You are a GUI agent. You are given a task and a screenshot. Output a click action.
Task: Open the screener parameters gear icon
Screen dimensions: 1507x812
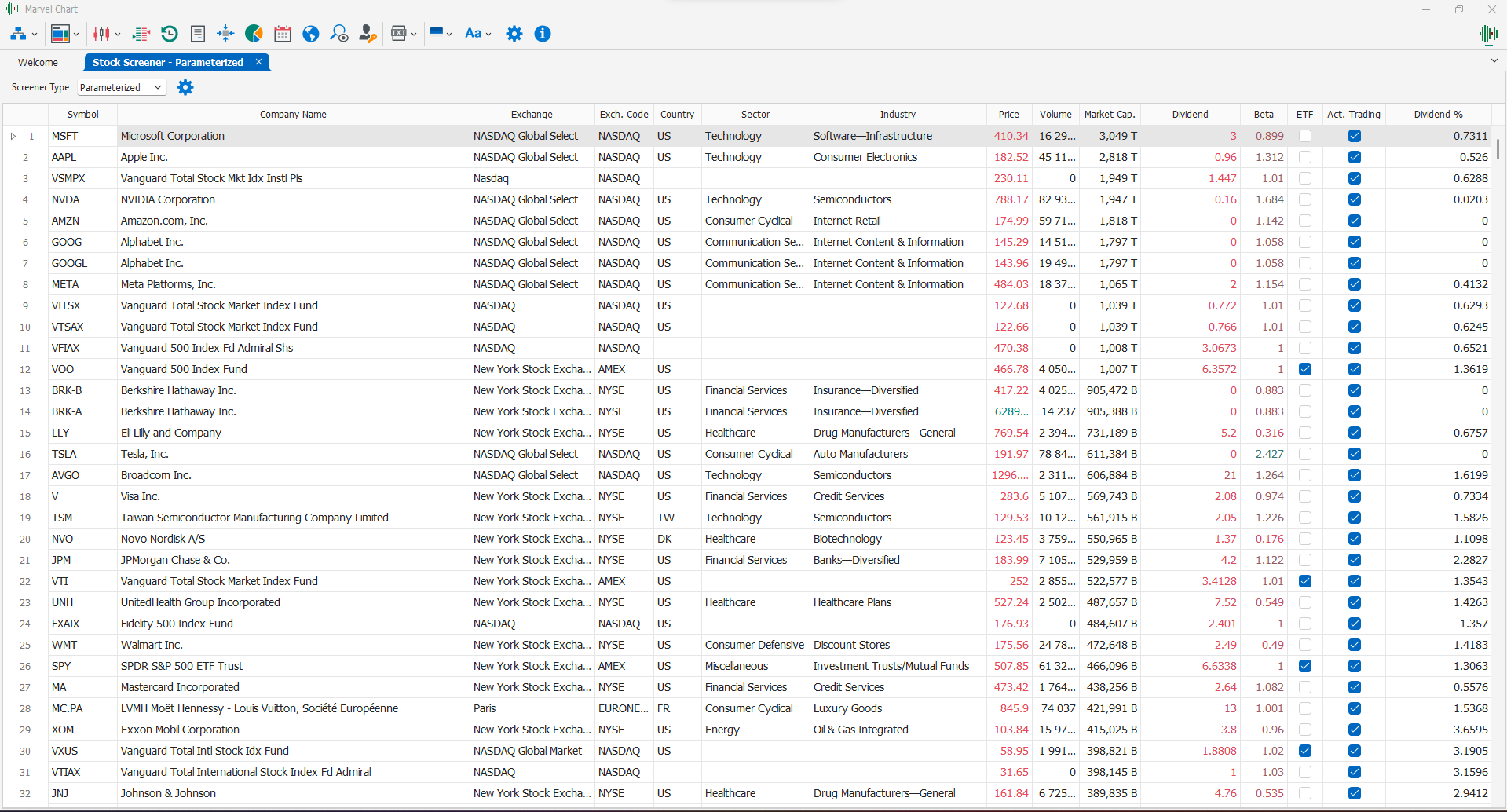pos(185,87)
